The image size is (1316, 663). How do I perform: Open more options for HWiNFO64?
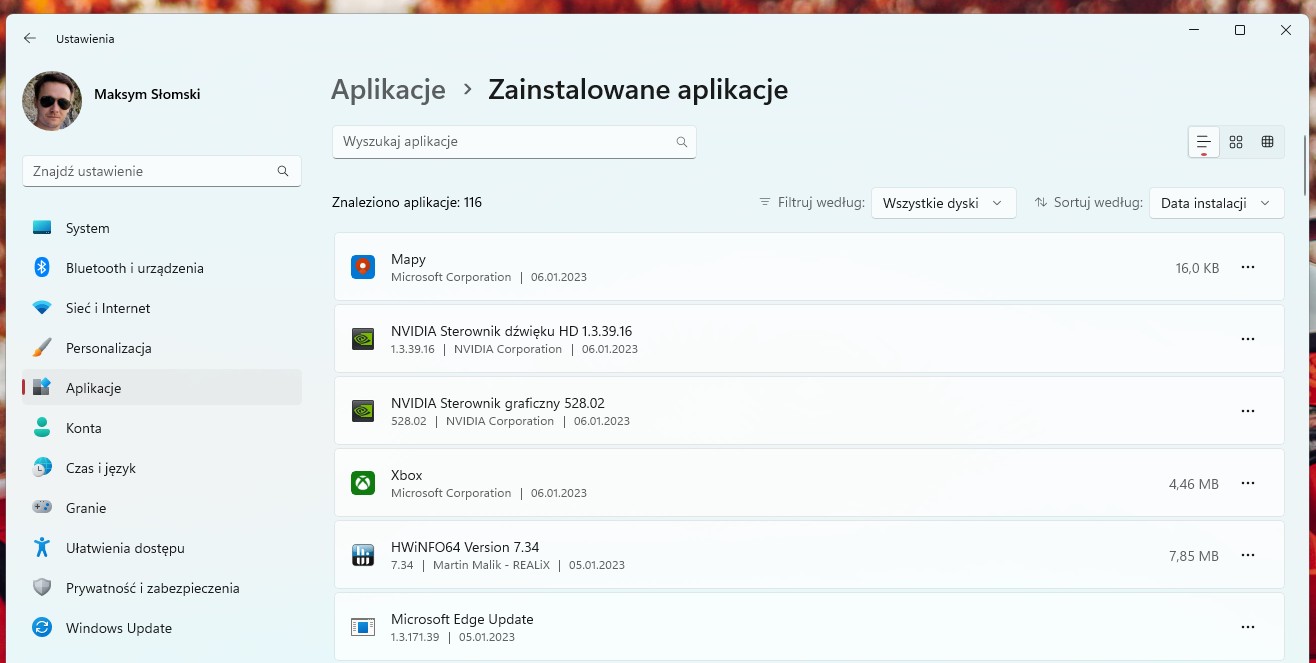pos(1247,555)
